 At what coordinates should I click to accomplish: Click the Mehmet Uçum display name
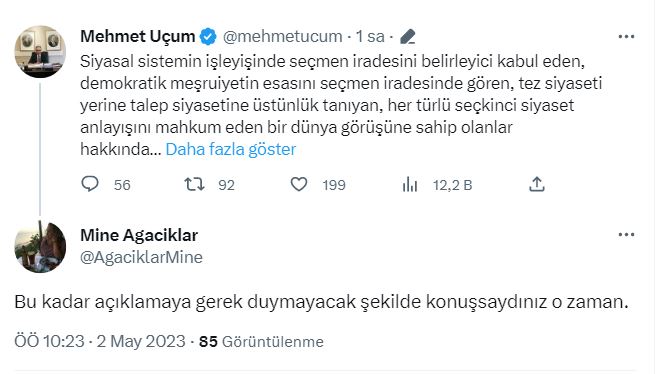tap(138, 37)
